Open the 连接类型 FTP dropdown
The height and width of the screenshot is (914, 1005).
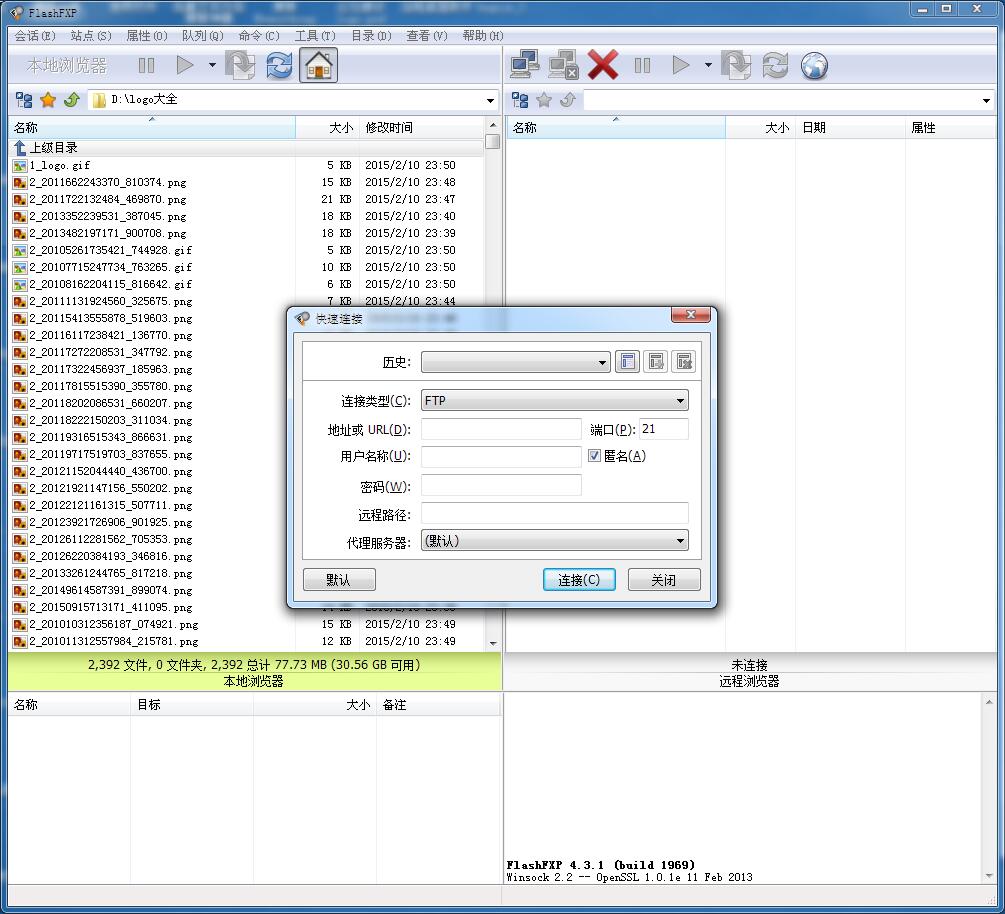coord(555,401)
